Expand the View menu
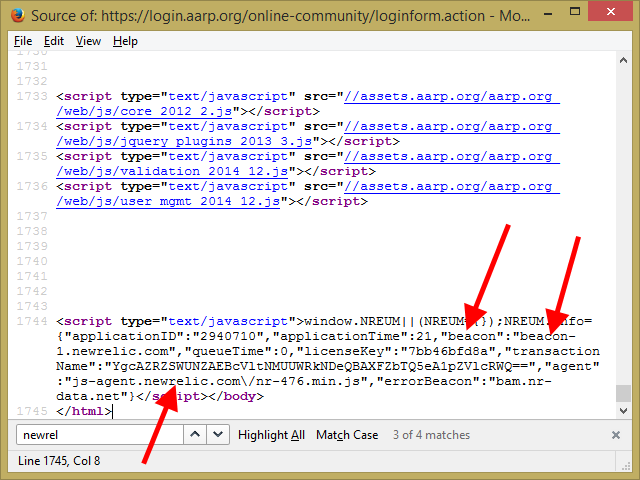Viewport: 640px width, 480px height. [x=88, y=41]
